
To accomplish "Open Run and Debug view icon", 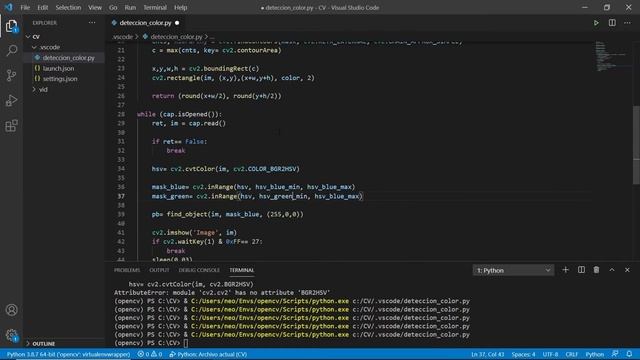I will tap(11, 100).
